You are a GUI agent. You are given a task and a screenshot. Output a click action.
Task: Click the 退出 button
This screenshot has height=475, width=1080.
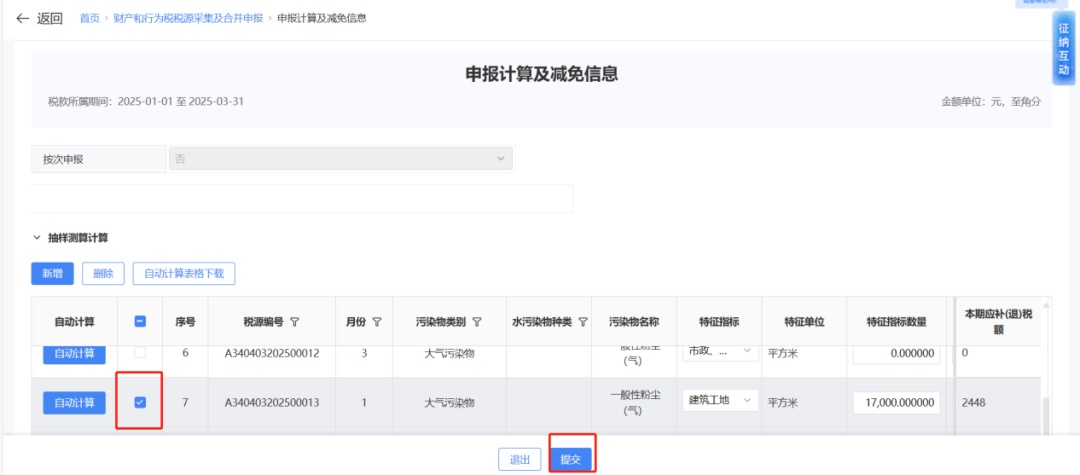pyautogui.click(x=520, y=459)
